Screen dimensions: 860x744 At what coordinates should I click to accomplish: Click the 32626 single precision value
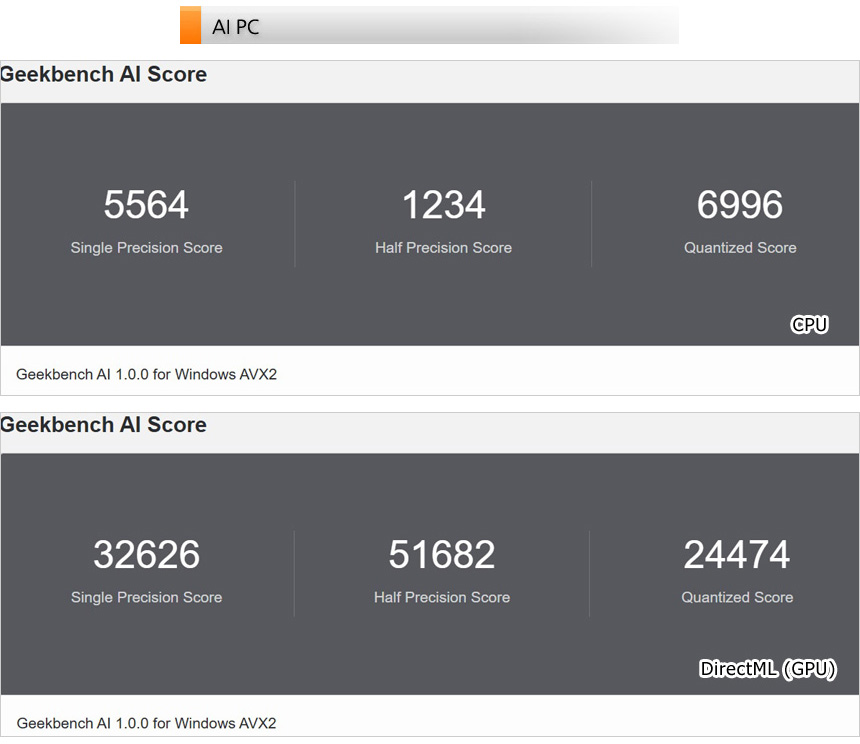[x=146, y=555]
